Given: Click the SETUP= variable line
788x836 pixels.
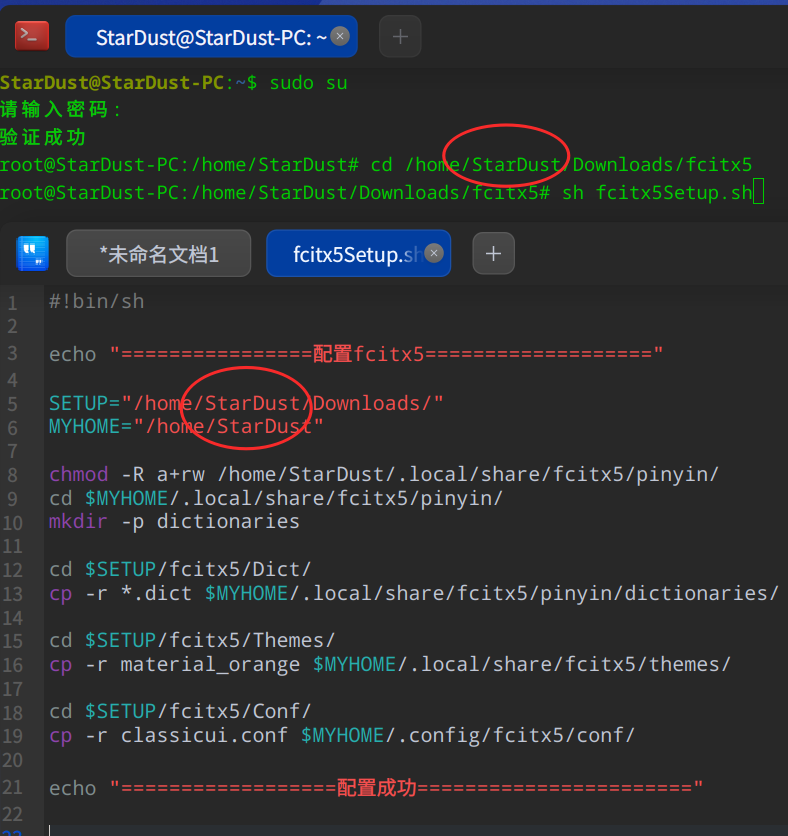Looking at the screenshot, I should [246, 403].
